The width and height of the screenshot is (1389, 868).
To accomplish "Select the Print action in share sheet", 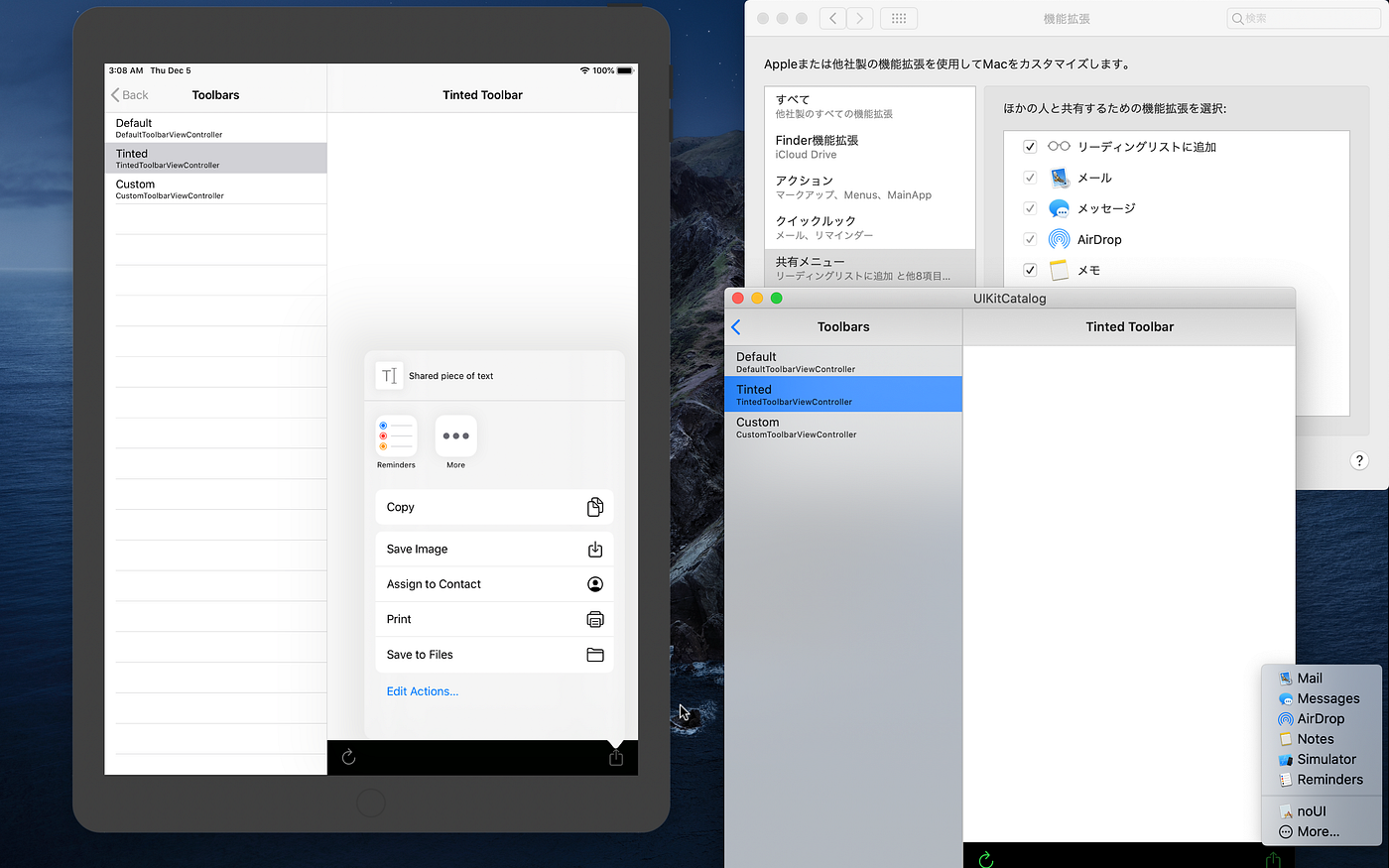I will click(x=494, y=619).
